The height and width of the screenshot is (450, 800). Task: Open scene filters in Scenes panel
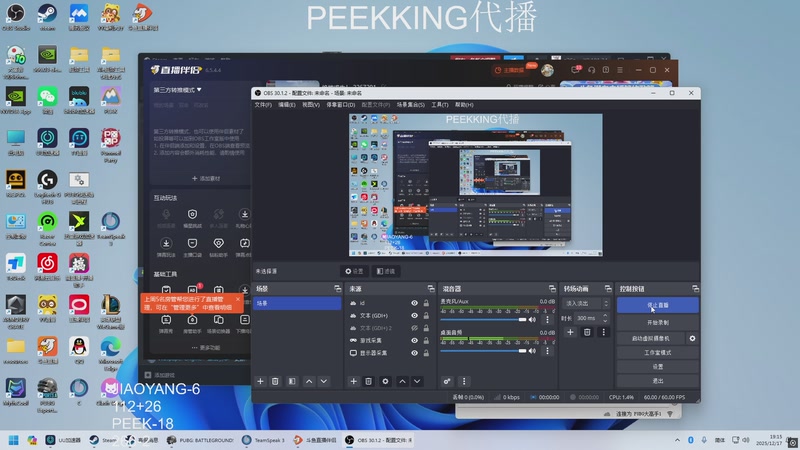(x=292, y=381)
